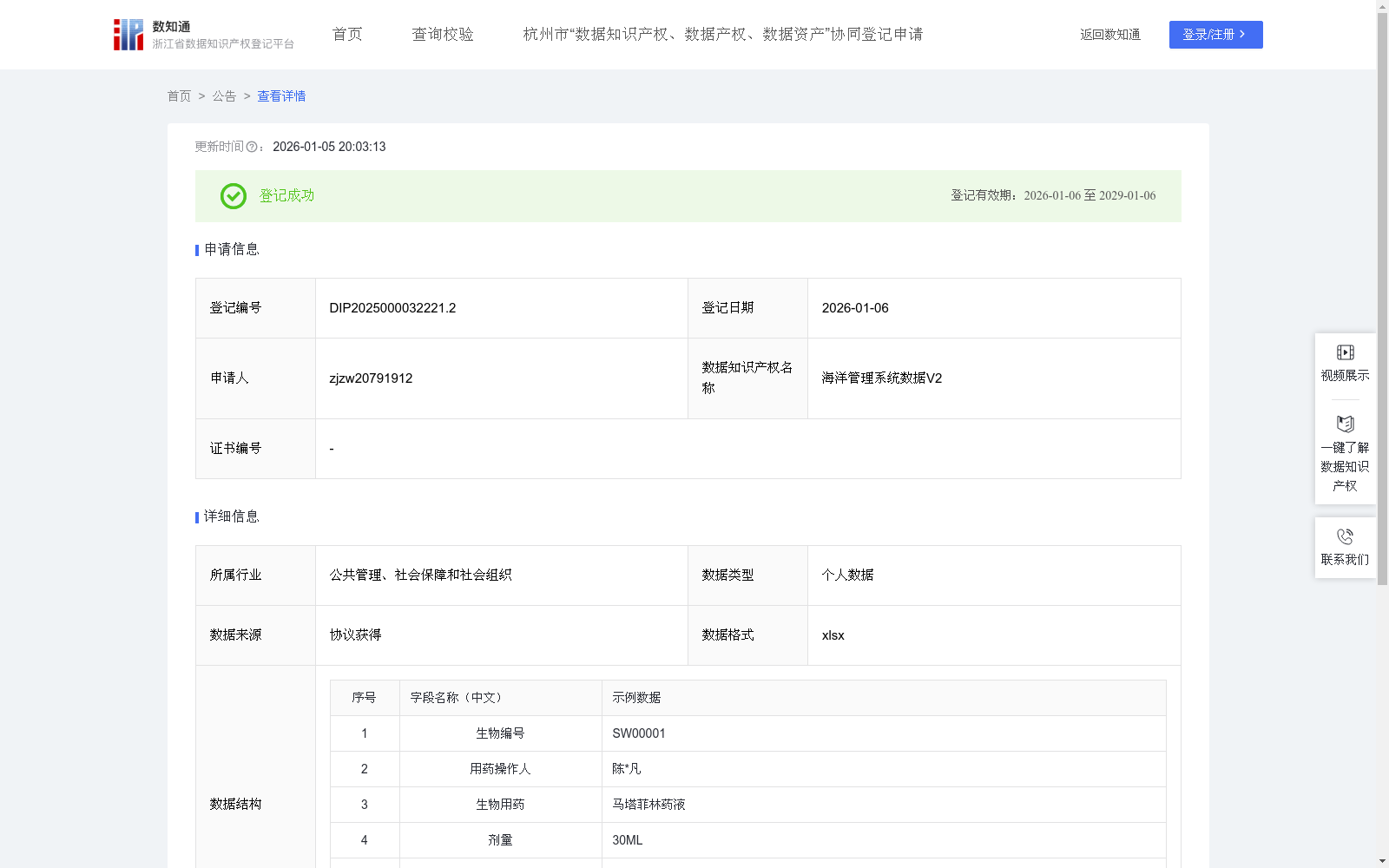Screen dimensions: 1389x868
Task: Click the vertical page scrollbar thumb
Action: click(1382, 299)
